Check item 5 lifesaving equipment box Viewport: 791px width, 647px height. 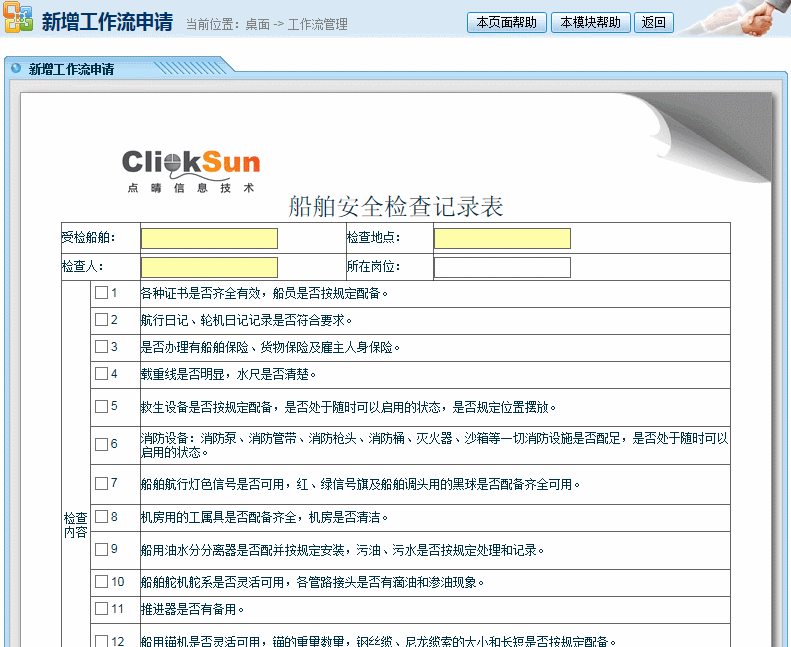101,406
